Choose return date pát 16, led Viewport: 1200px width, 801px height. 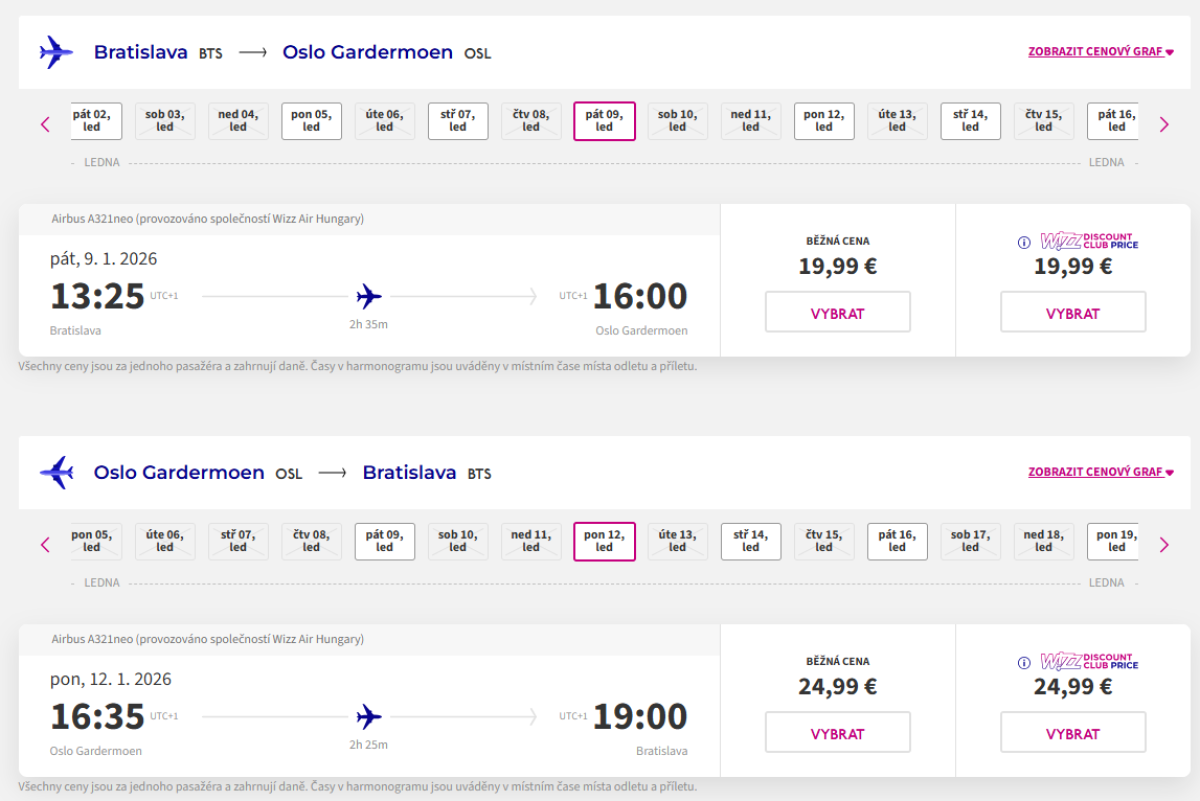click(x=897, y=541)
